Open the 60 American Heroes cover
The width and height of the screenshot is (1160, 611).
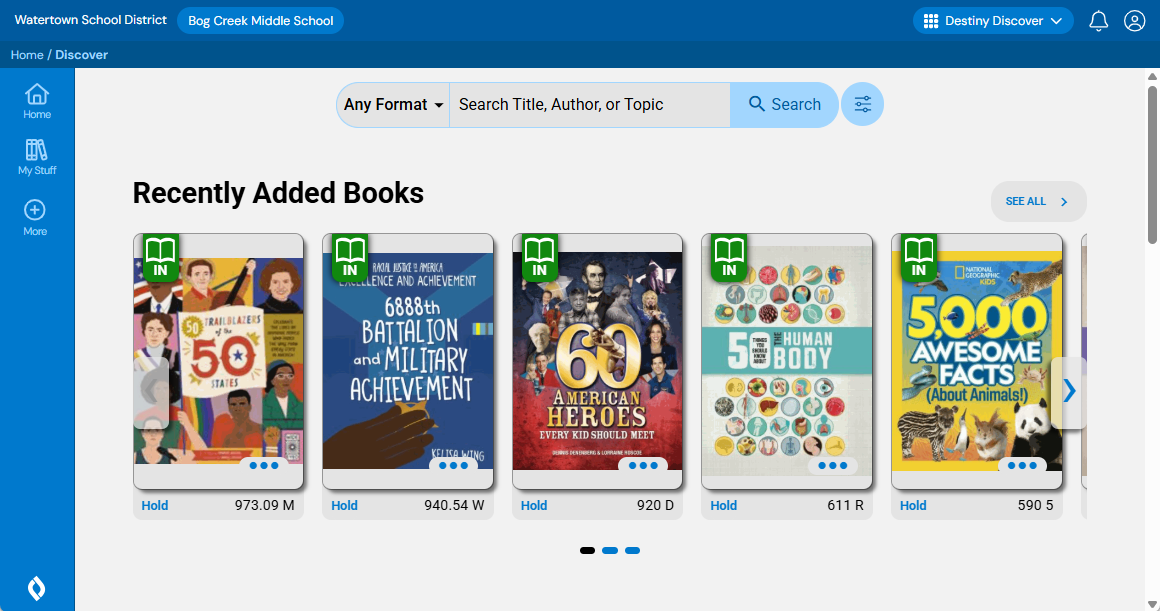(597, 361)
